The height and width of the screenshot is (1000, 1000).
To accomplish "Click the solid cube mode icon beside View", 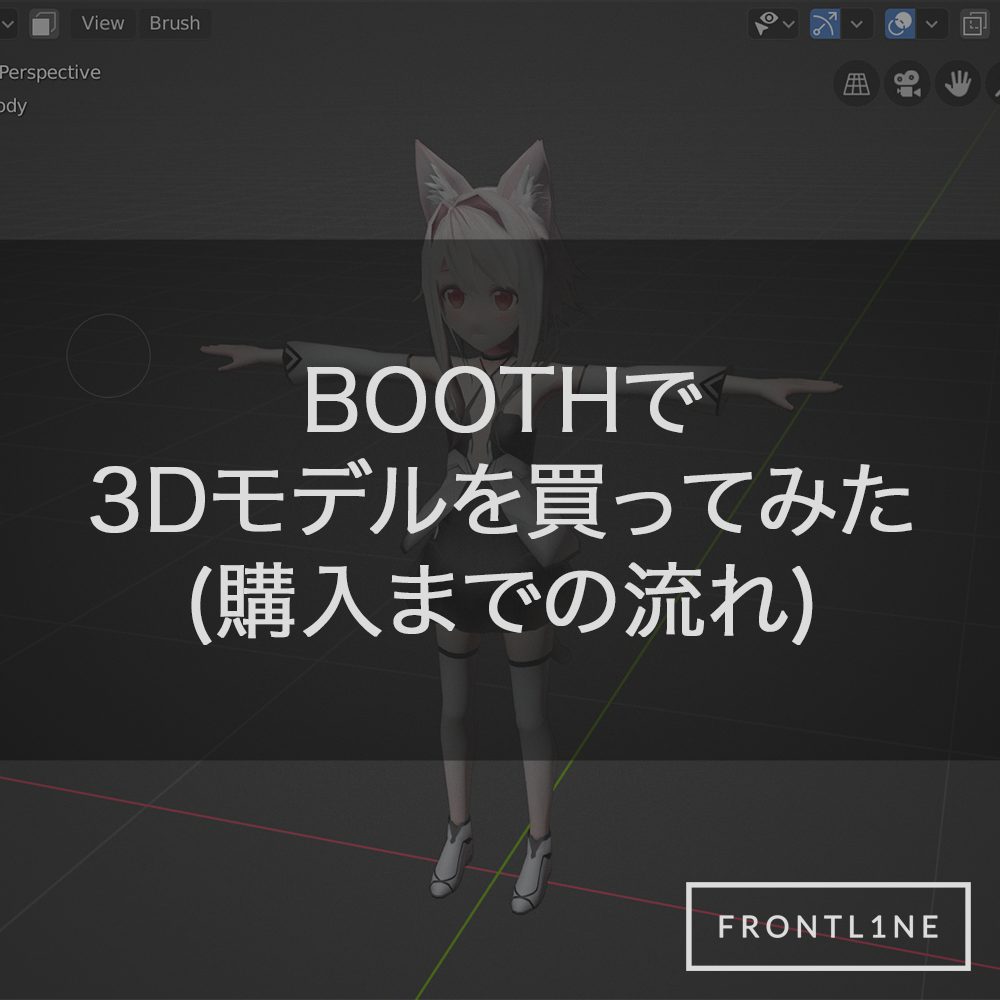I will 43,24.
